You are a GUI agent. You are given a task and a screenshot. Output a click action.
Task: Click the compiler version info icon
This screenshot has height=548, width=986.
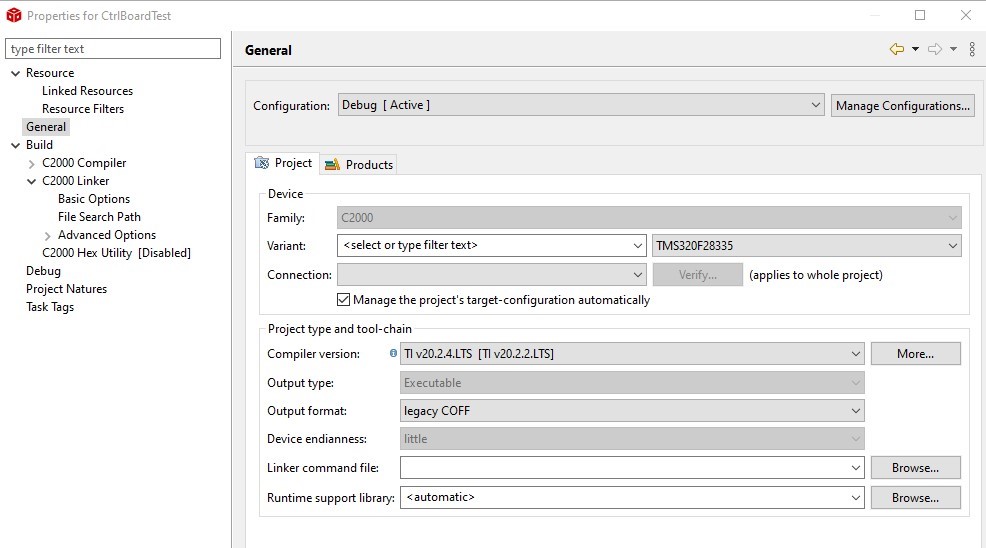393,353
